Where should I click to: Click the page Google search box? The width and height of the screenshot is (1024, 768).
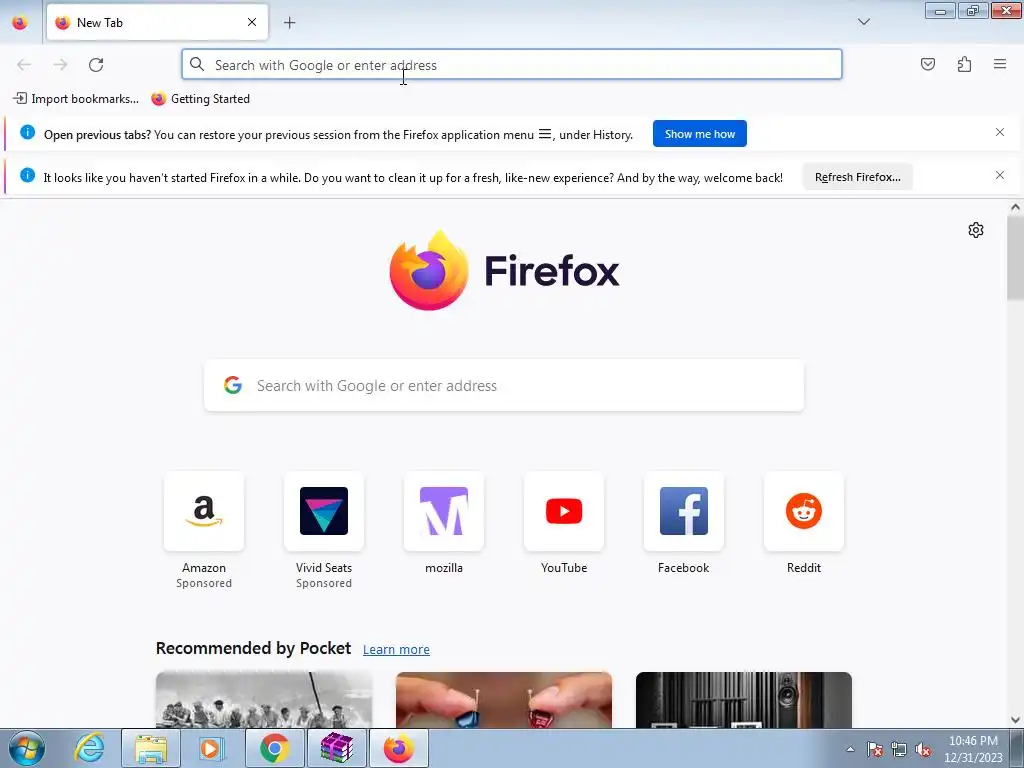[x=504, y=385]
